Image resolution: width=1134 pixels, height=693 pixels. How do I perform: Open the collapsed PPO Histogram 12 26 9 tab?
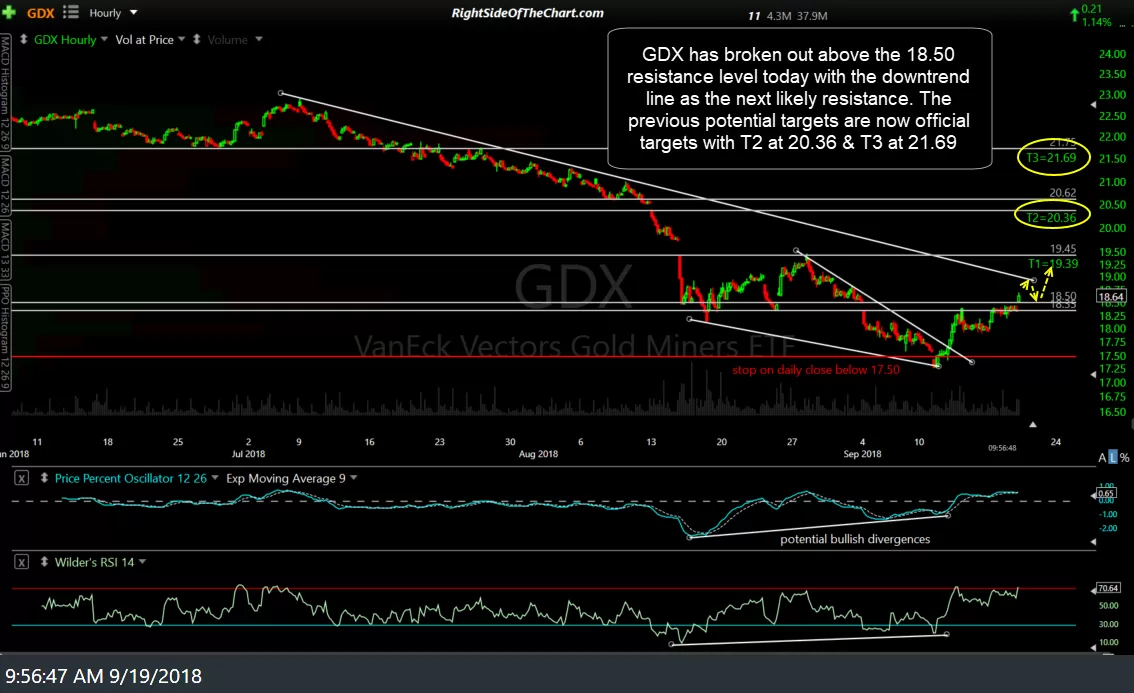tap(5, 338)
